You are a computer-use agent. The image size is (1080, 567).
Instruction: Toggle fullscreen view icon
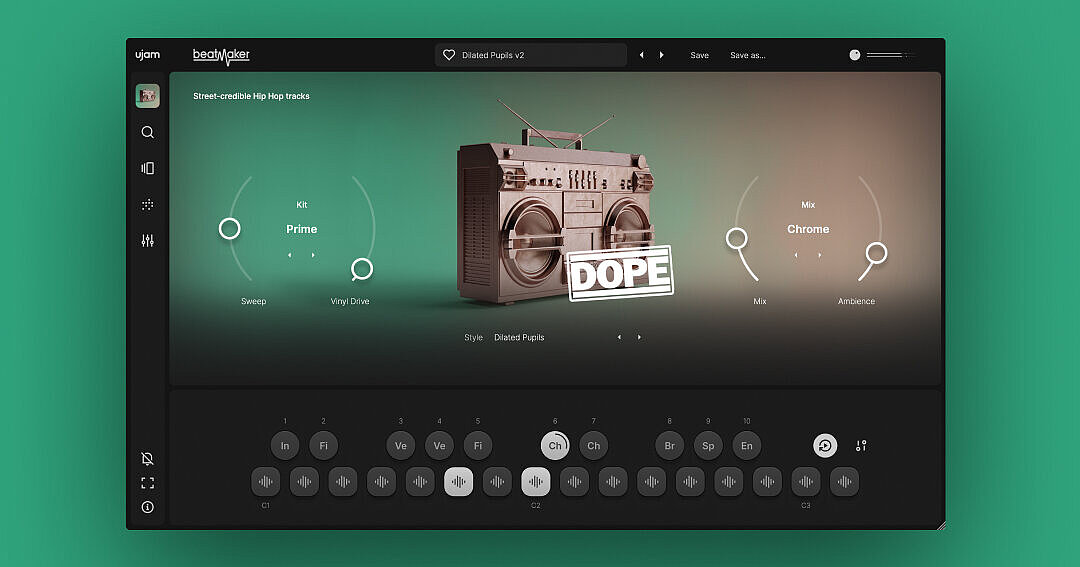[x=148, y=483]
